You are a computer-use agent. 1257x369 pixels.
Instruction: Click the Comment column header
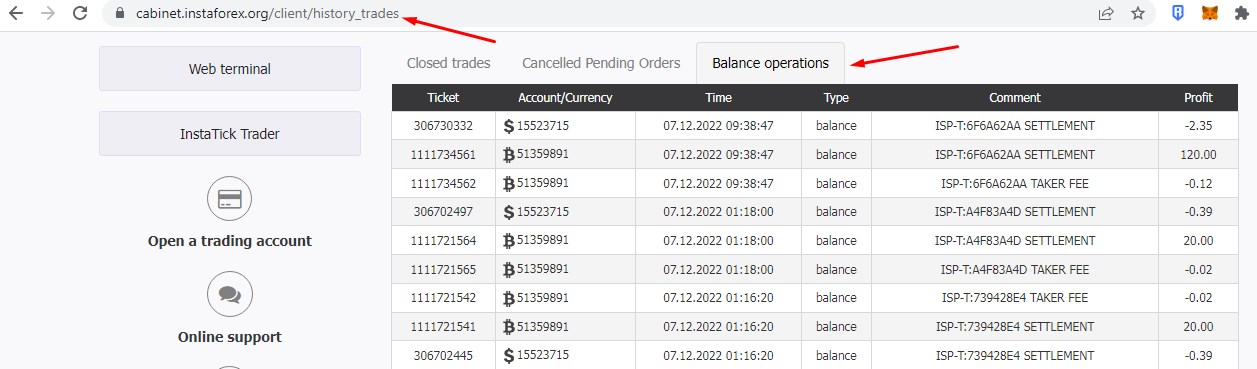click(x=1015, y=98)
